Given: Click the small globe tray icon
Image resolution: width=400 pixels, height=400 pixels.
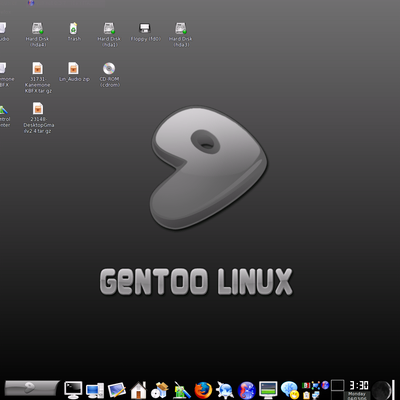Looking at the screenshot, I should tap(325, 386).
